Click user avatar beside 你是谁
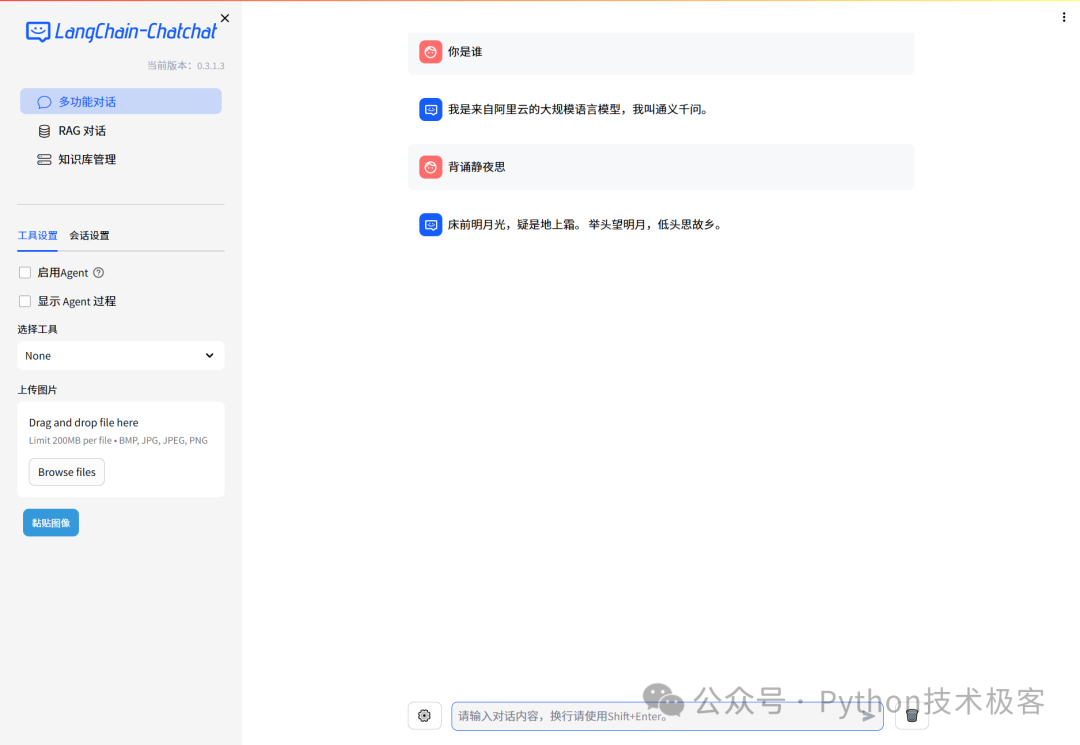Screen dimensions: 1080x745 (430, 52)
